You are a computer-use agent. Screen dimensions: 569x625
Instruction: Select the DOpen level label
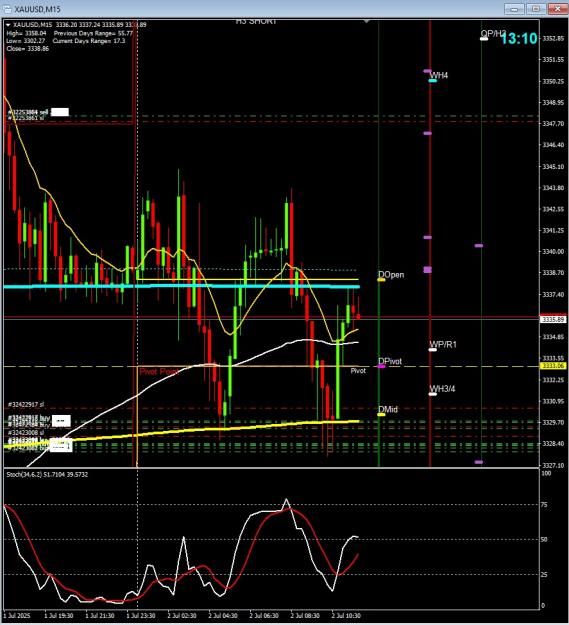coord(391,275)
